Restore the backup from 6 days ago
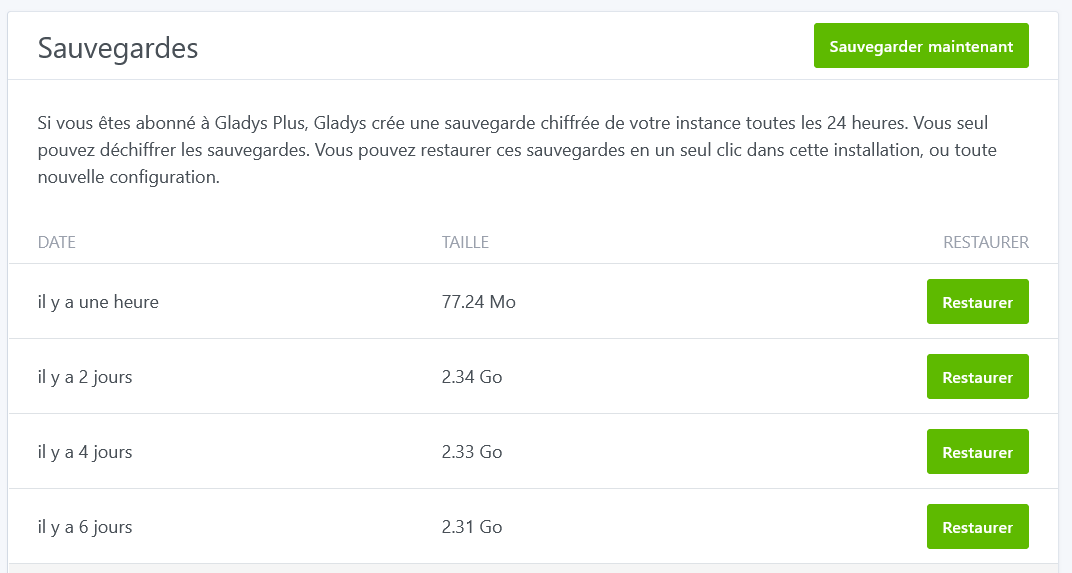 (x=978, y=527)
